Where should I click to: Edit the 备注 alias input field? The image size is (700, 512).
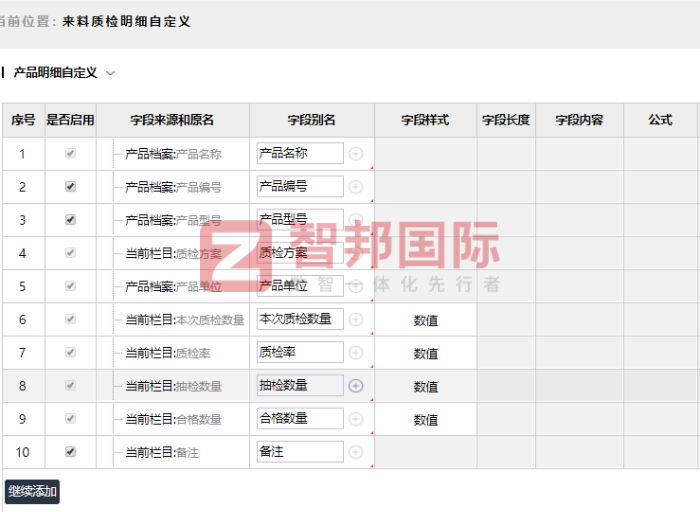tap(300, 452)
